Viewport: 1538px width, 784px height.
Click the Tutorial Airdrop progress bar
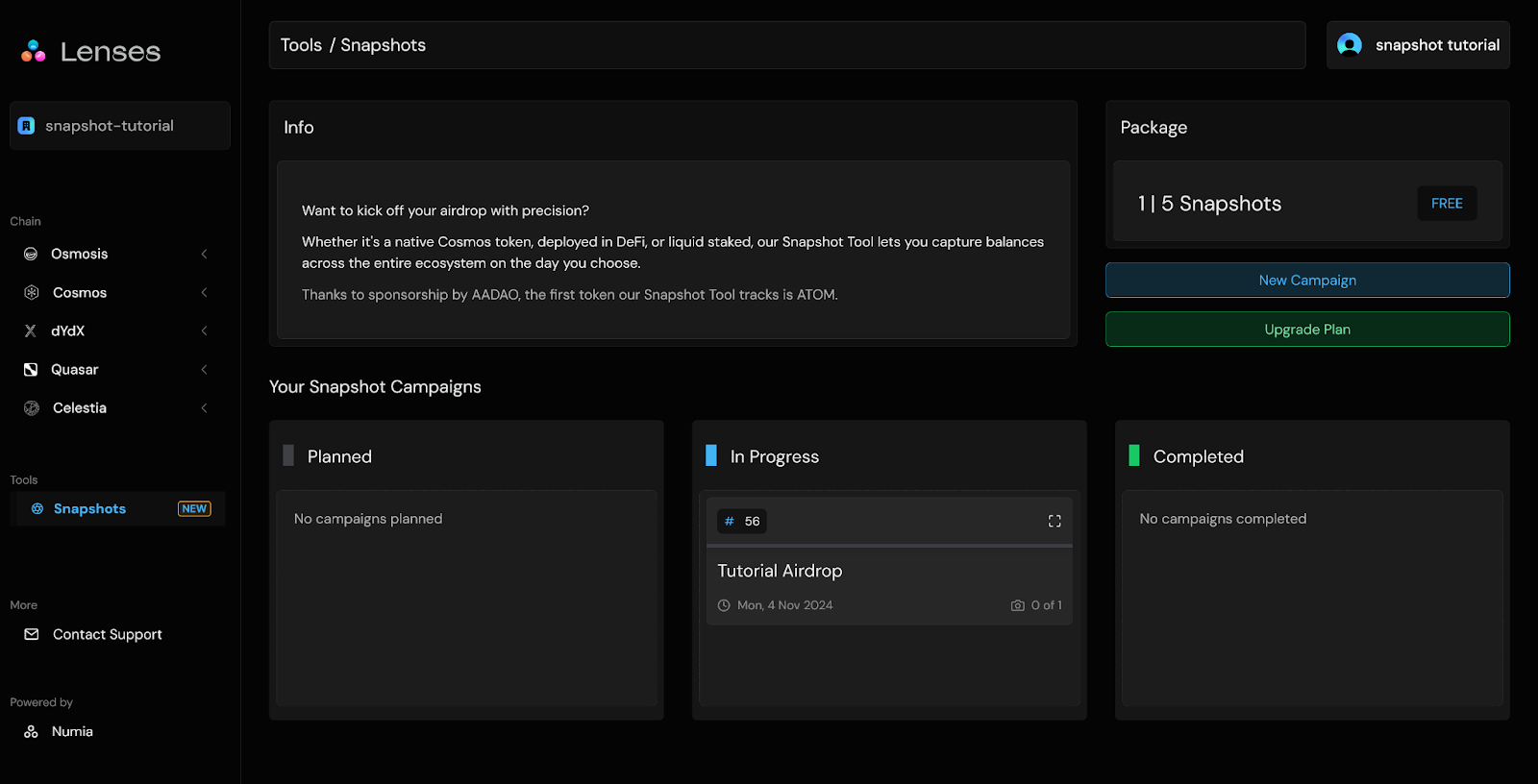point(889,546)
